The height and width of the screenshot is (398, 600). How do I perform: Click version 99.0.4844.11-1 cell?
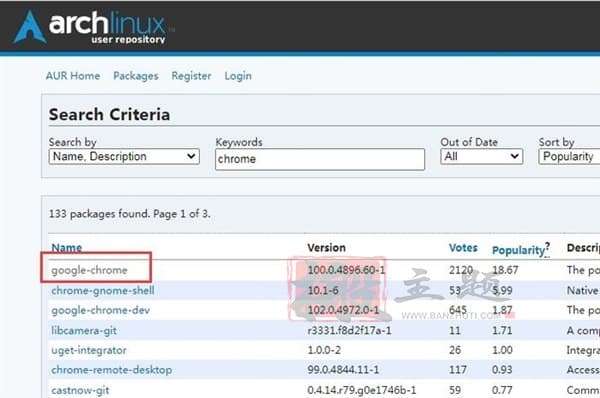(343, 370)
